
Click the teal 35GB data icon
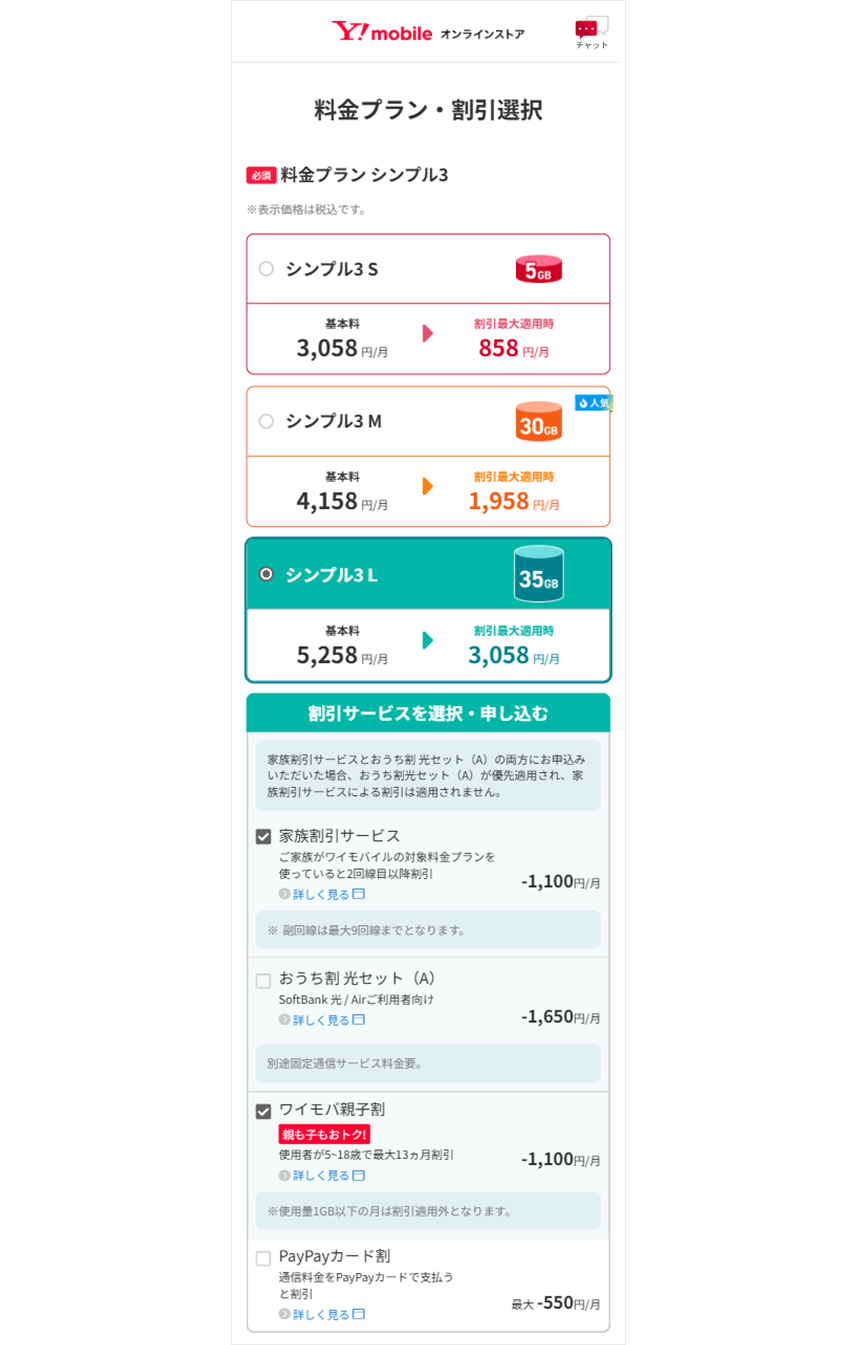[x=539, y=574]
